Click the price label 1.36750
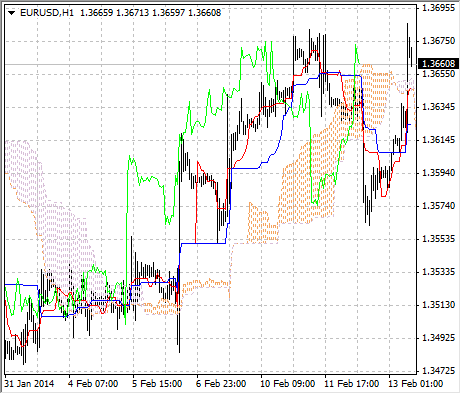This screenshot has width=461, height=394. (438, 41)
